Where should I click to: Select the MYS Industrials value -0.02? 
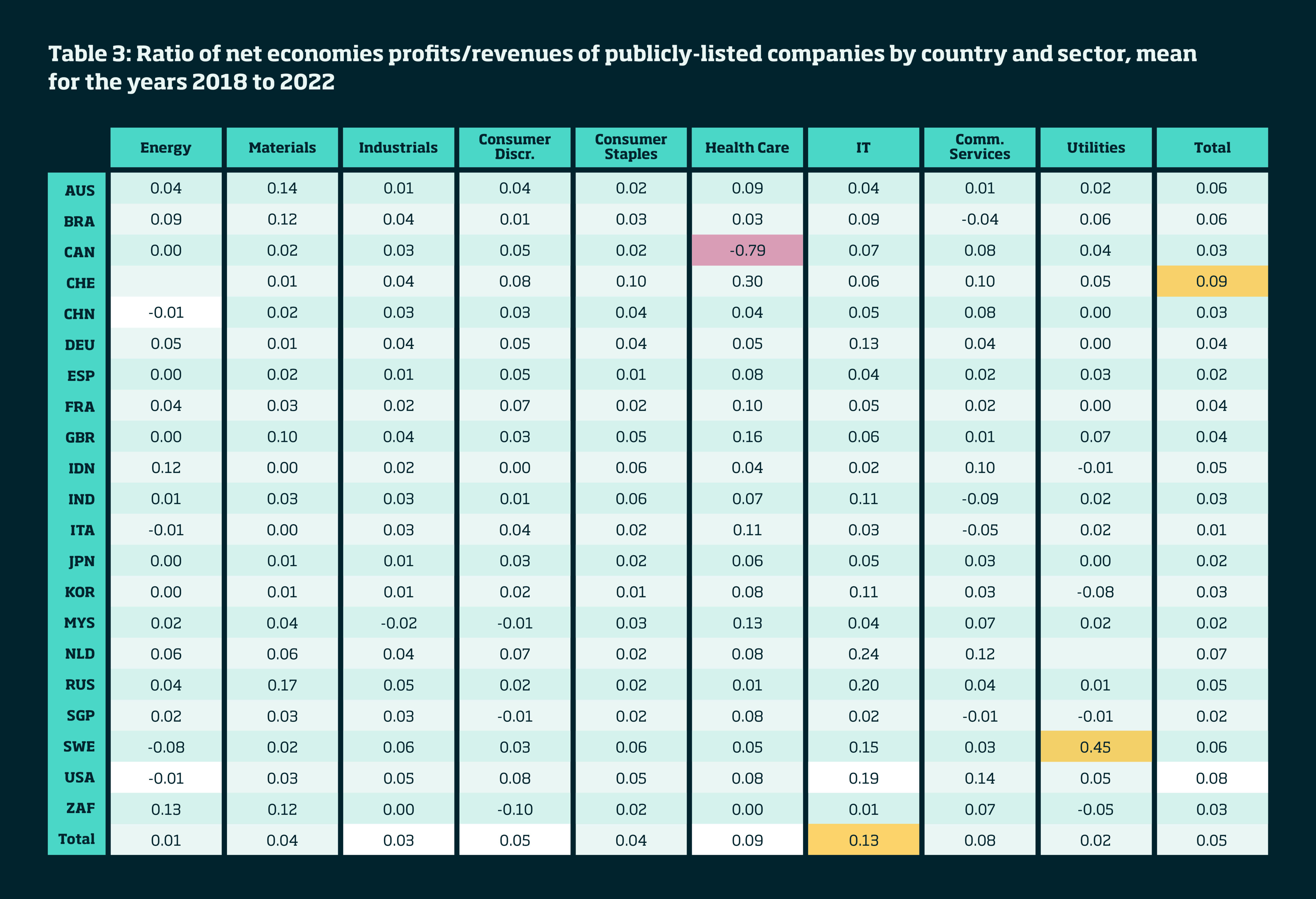pos(399,623)
